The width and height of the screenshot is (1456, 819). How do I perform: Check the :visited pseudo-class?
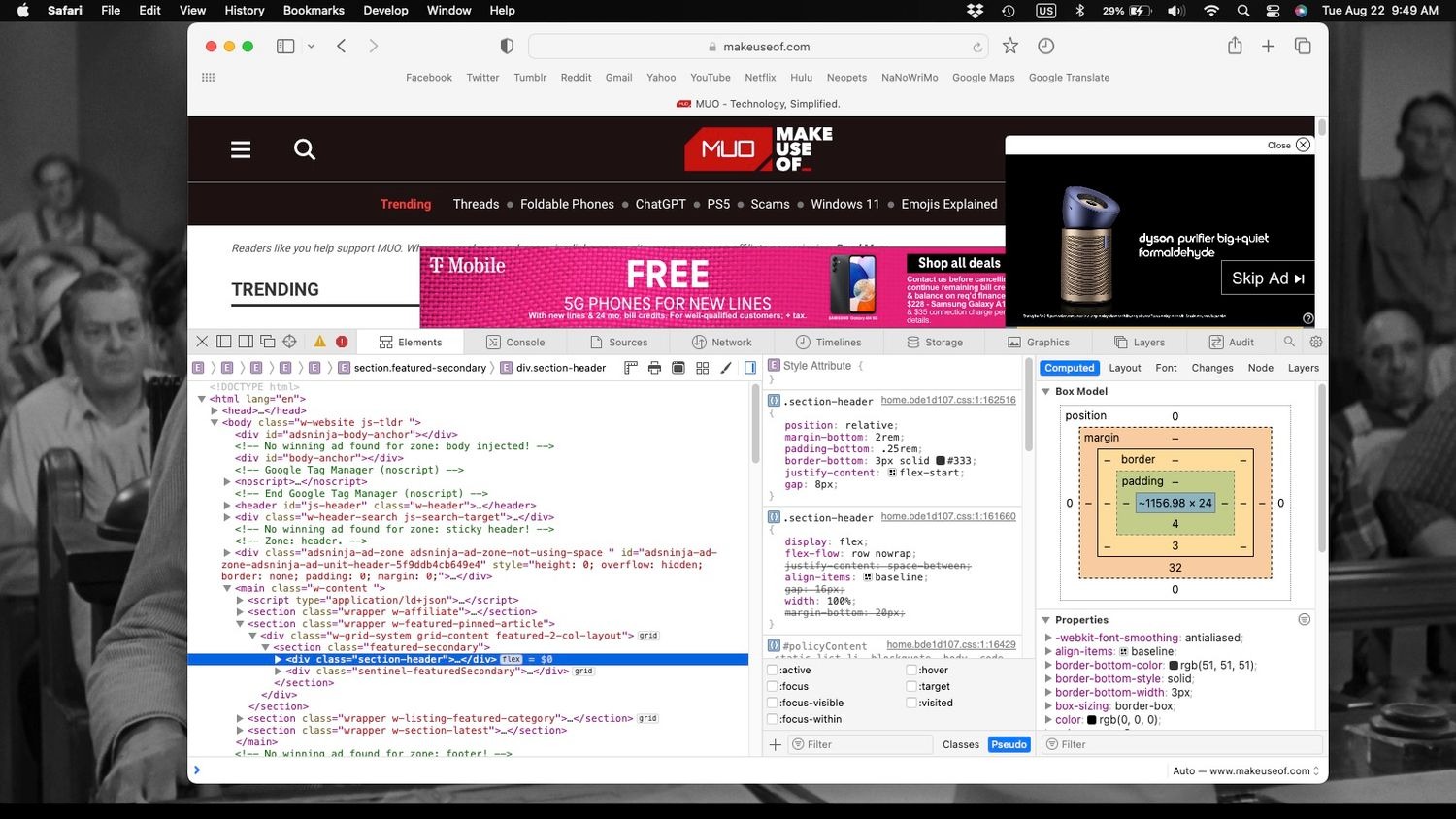point(911,703)
